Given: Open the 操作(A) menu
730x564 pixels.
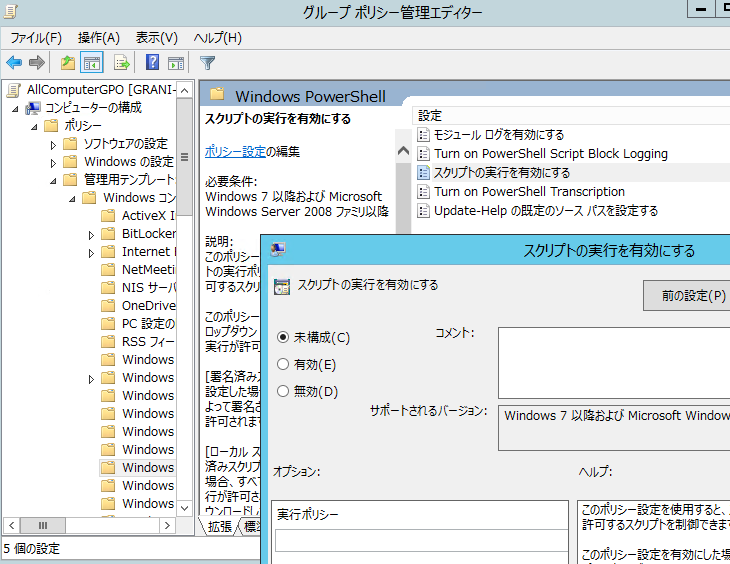Looking at the screenshot, I should coord(99,38).
